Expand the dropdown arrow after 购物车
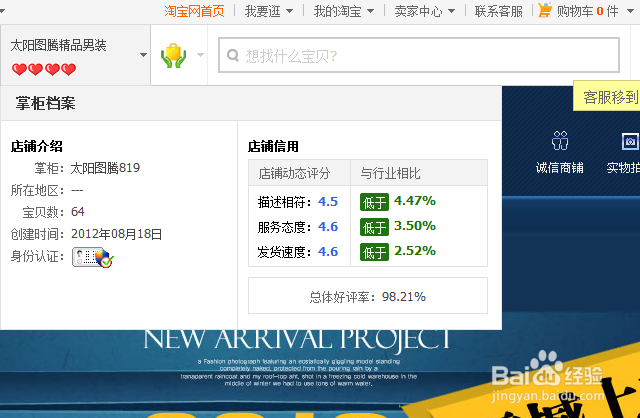 pyautogui.click(x=630, y=11)
